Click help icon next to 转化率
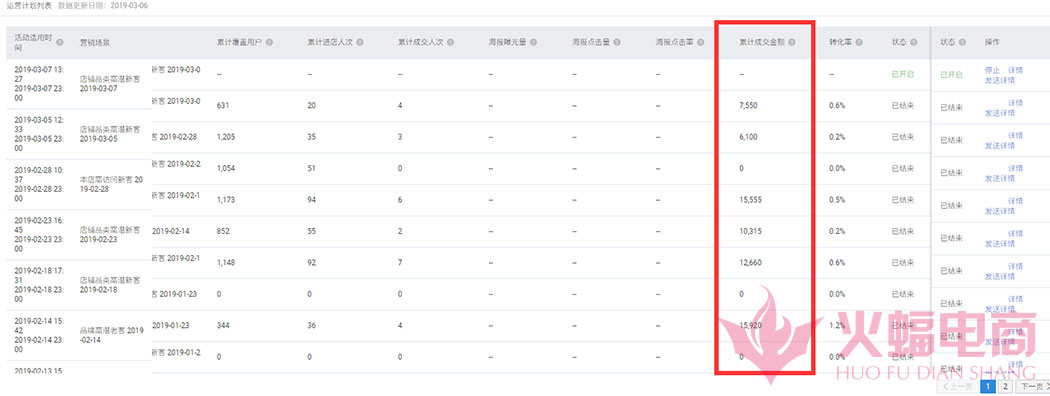Viewport: 1050px width, 396px height. pyautogui.click(x=859, y=42)
